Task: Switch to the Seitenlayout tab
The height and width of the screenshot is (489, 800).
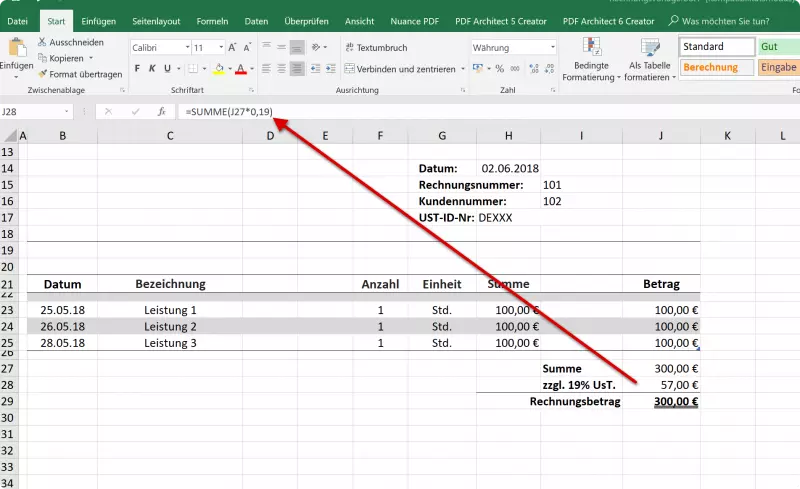Action: point(156,21)
